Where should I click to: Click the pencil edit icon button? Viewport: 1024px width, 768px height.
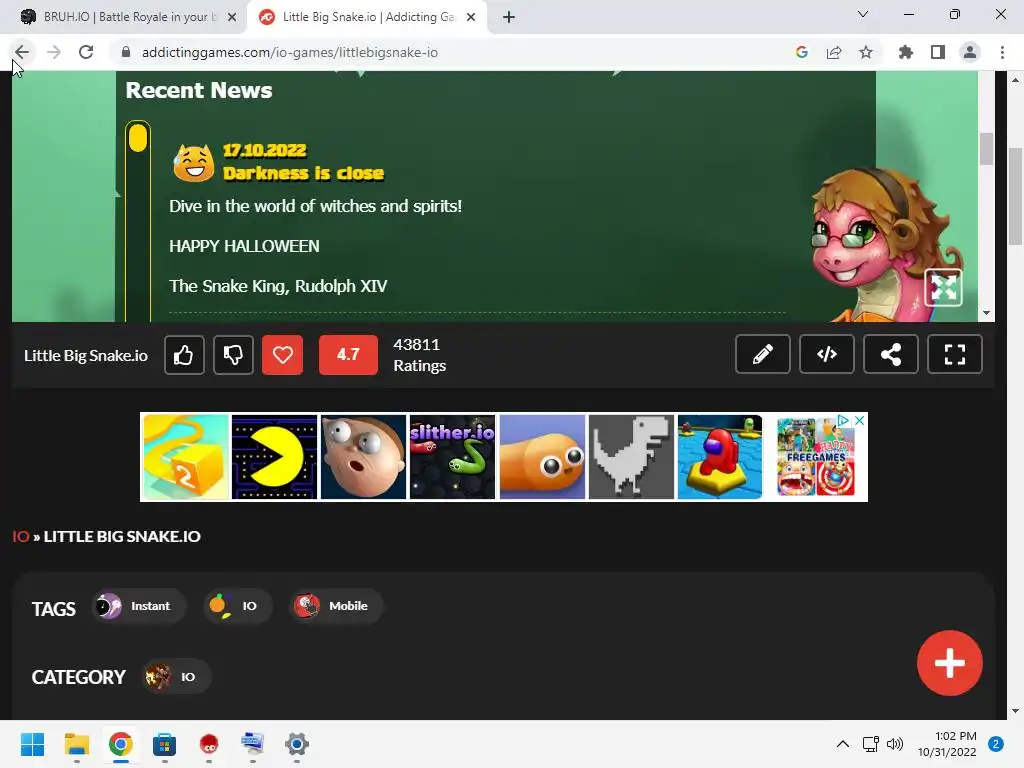(x=763, y=355)
